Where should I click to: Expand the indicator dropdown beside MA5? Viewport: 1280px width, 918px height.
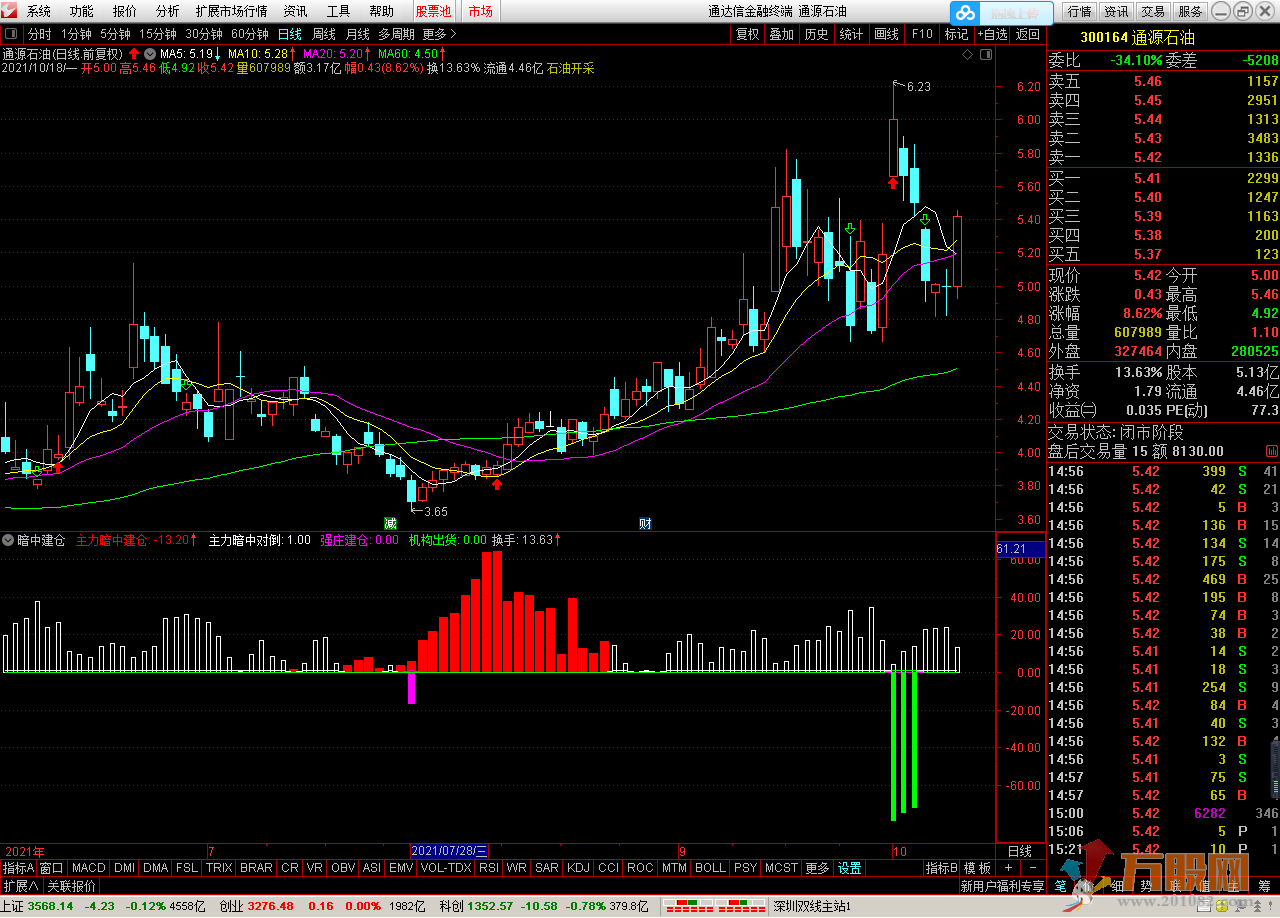149,53
